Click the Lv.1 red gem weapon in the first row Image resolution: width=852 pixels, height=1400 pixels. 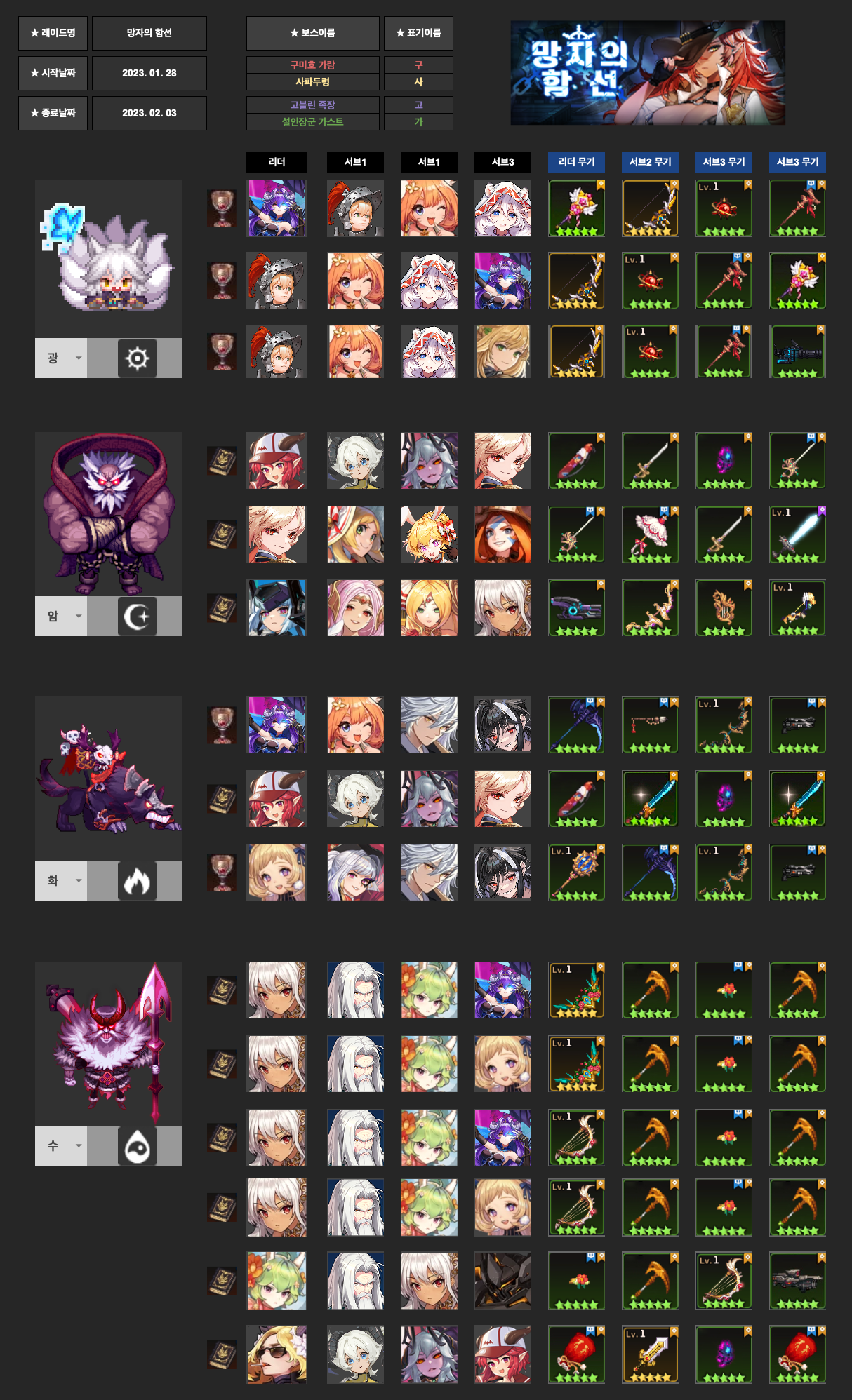724,208
